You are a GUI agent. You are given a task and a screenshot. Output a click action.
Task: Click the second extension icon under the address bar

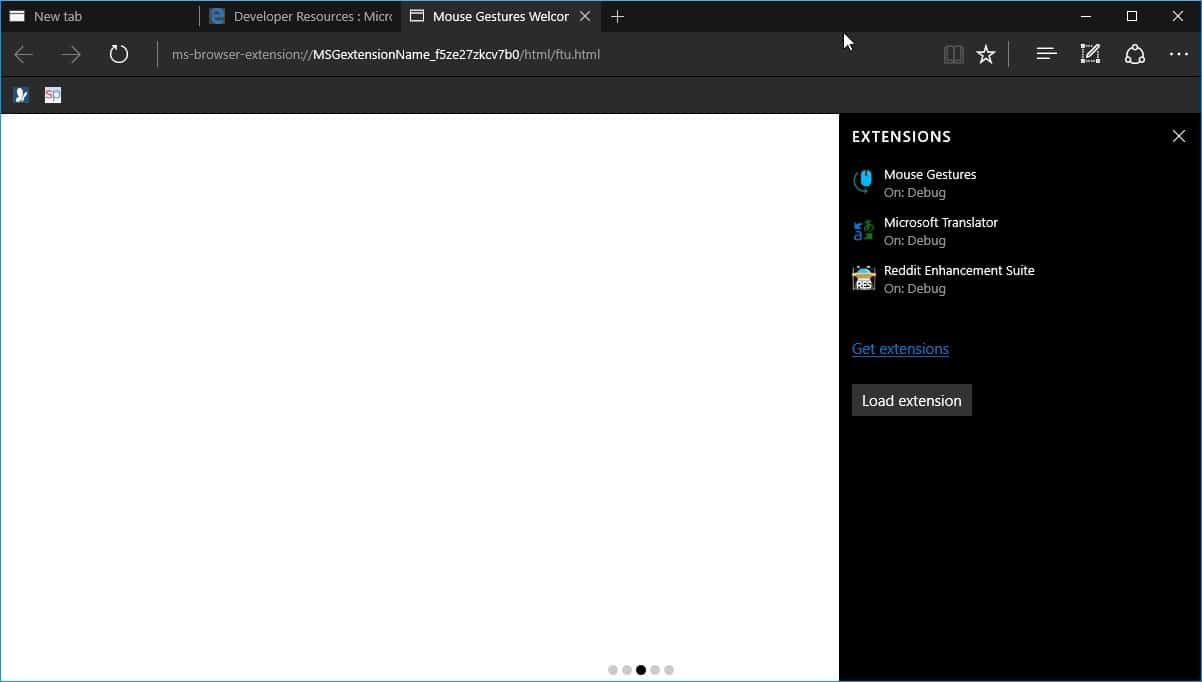(52, 94)
